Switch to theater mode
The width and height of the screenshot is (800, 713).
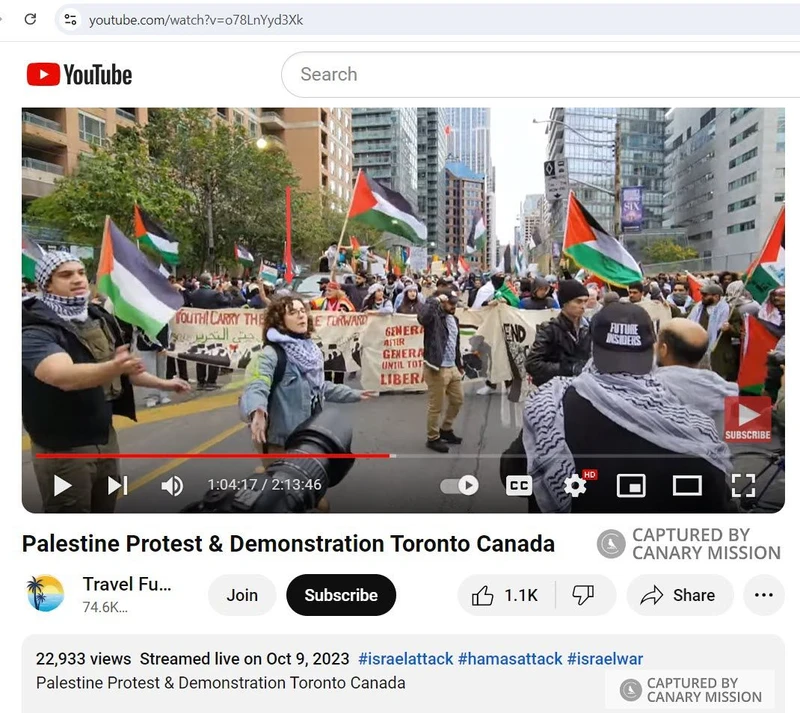coord(687,485)
